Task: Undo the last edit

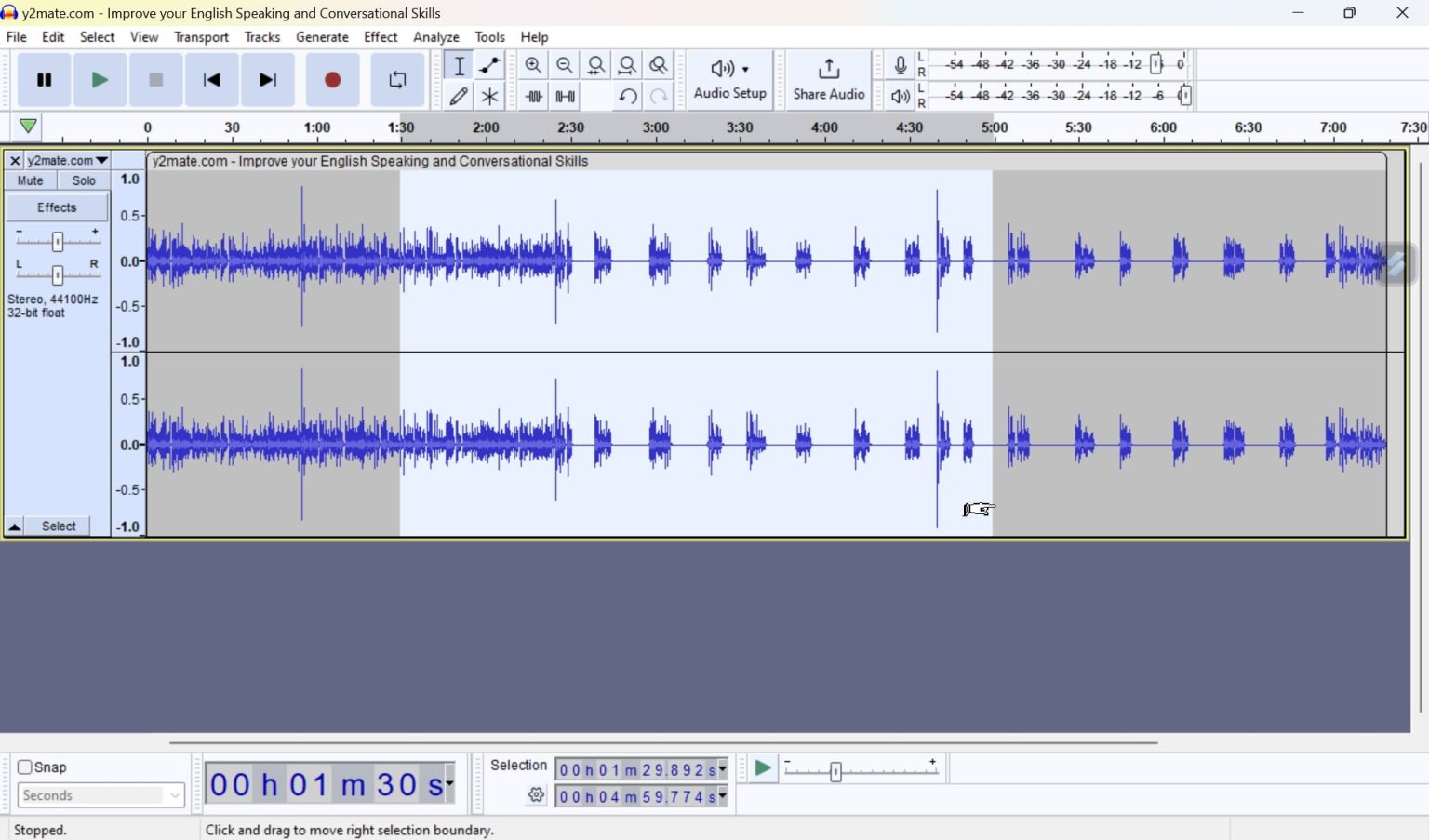Action: pos(628,96)
